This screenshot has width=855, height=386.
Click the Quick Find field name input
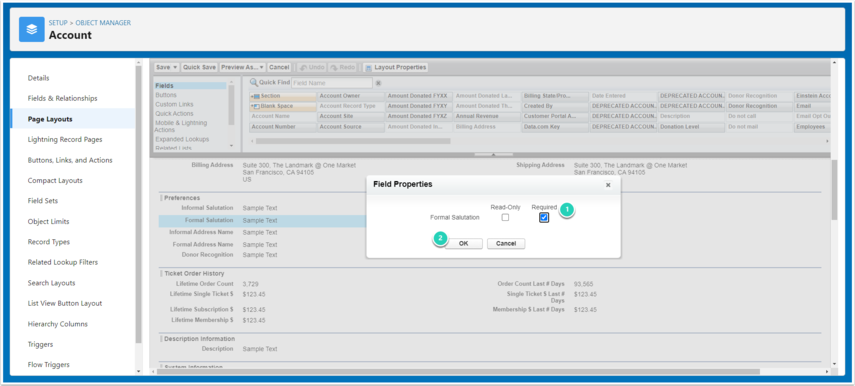click(332, 83)
